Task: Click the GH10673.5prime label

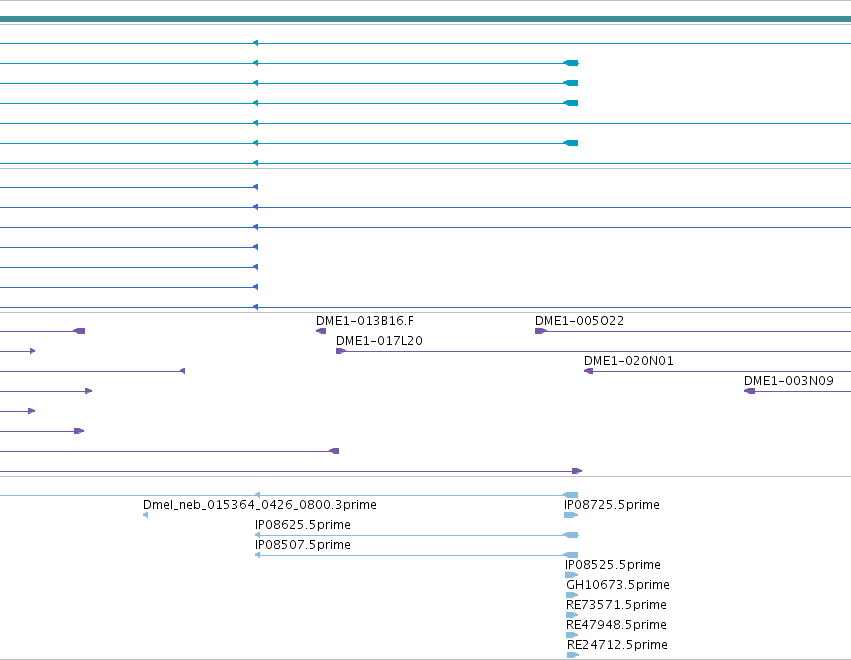Action: pos(618,585)
